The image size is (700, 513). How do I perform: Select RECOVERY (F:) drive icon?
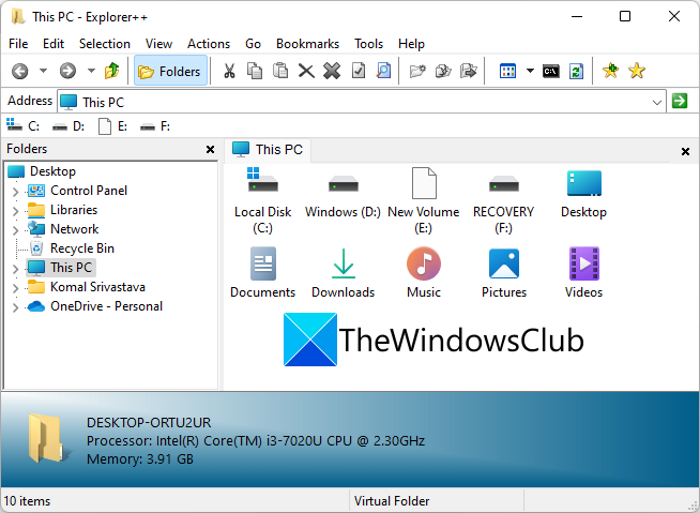tap(504, 200)
